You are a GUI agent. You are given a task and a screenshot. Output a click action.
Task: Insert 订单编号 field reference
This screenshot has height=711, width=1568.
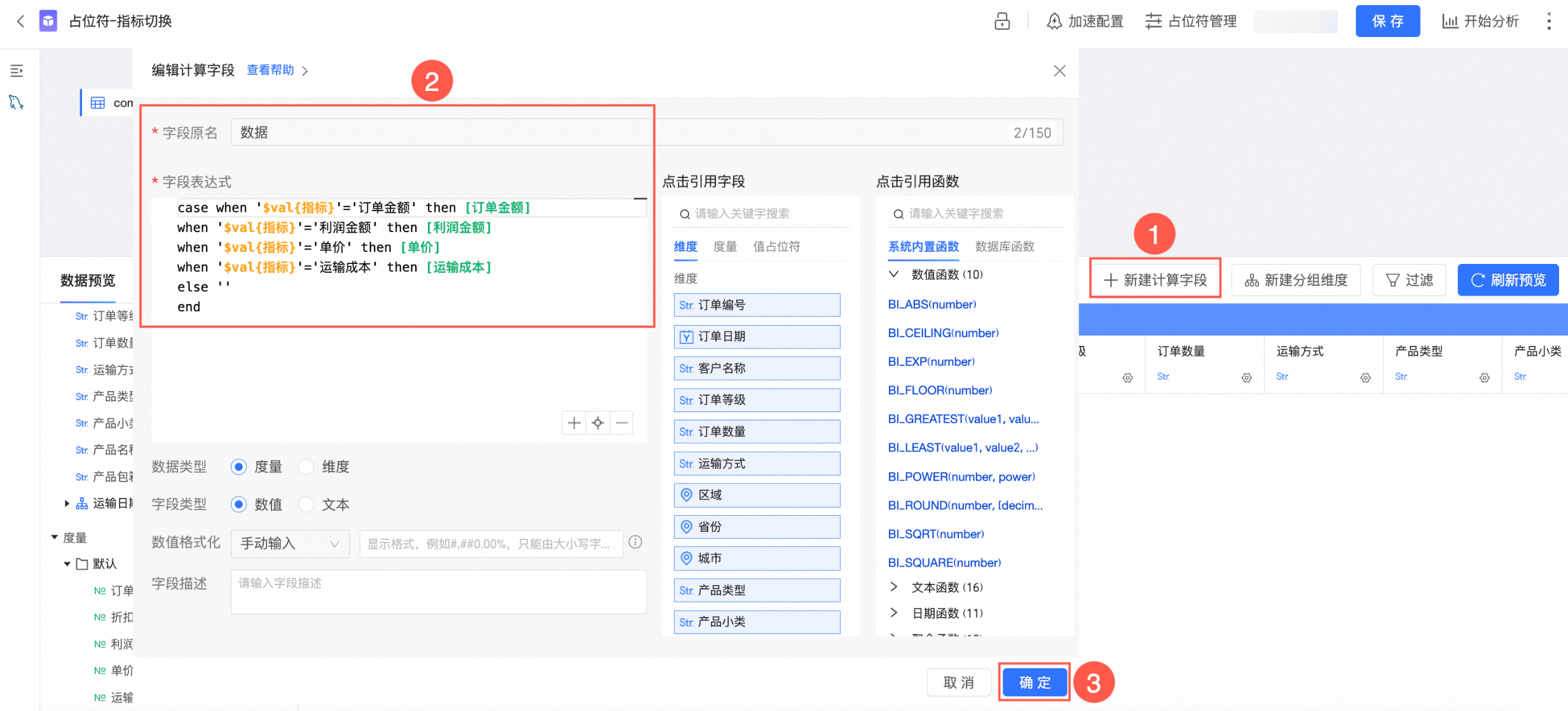tap(757, 305)
